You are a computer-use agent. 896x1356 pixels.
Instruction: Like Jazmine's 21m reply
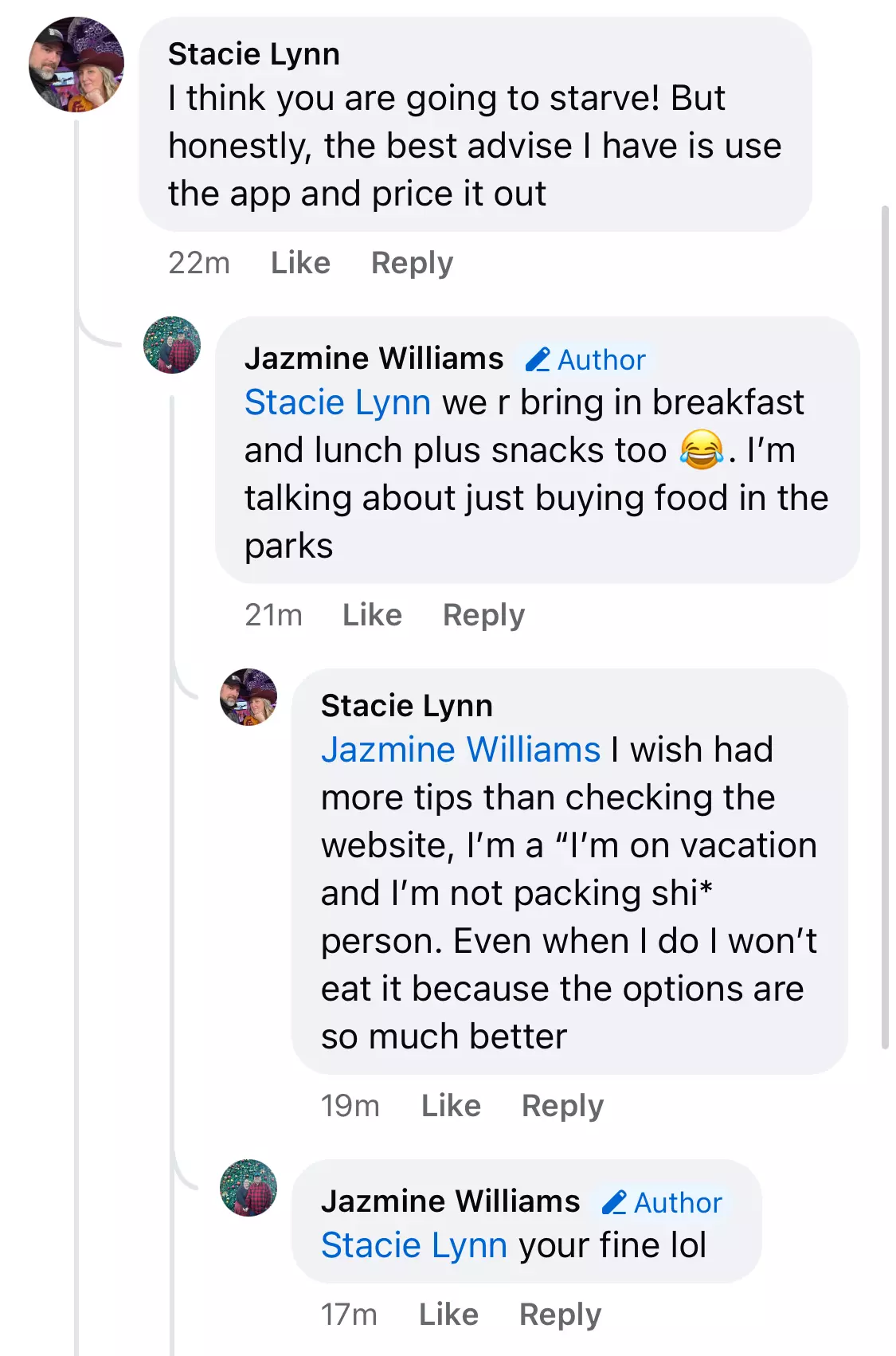tap(372, 615)
